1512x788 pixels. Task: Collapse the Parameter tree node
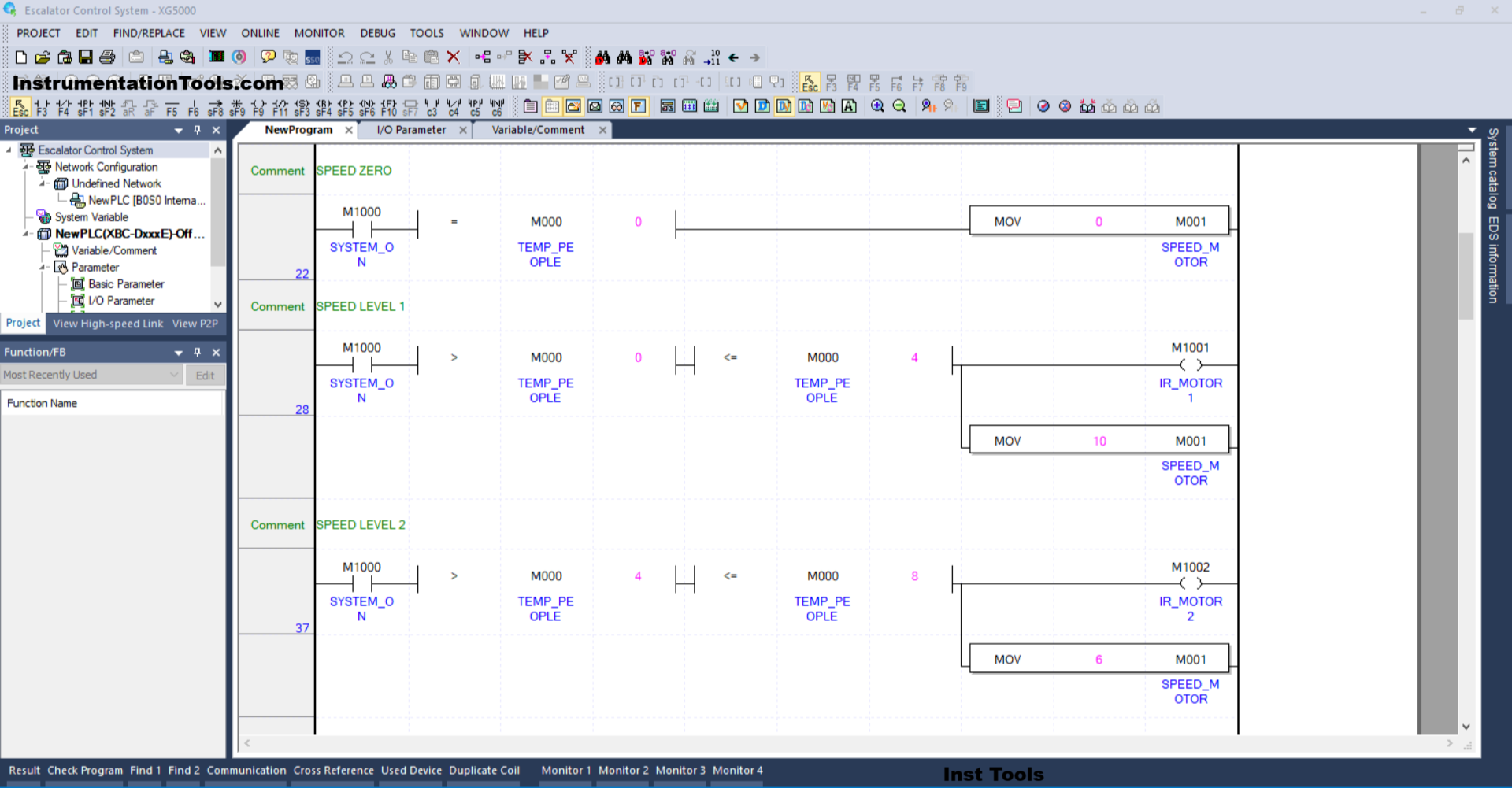point(43,268)
